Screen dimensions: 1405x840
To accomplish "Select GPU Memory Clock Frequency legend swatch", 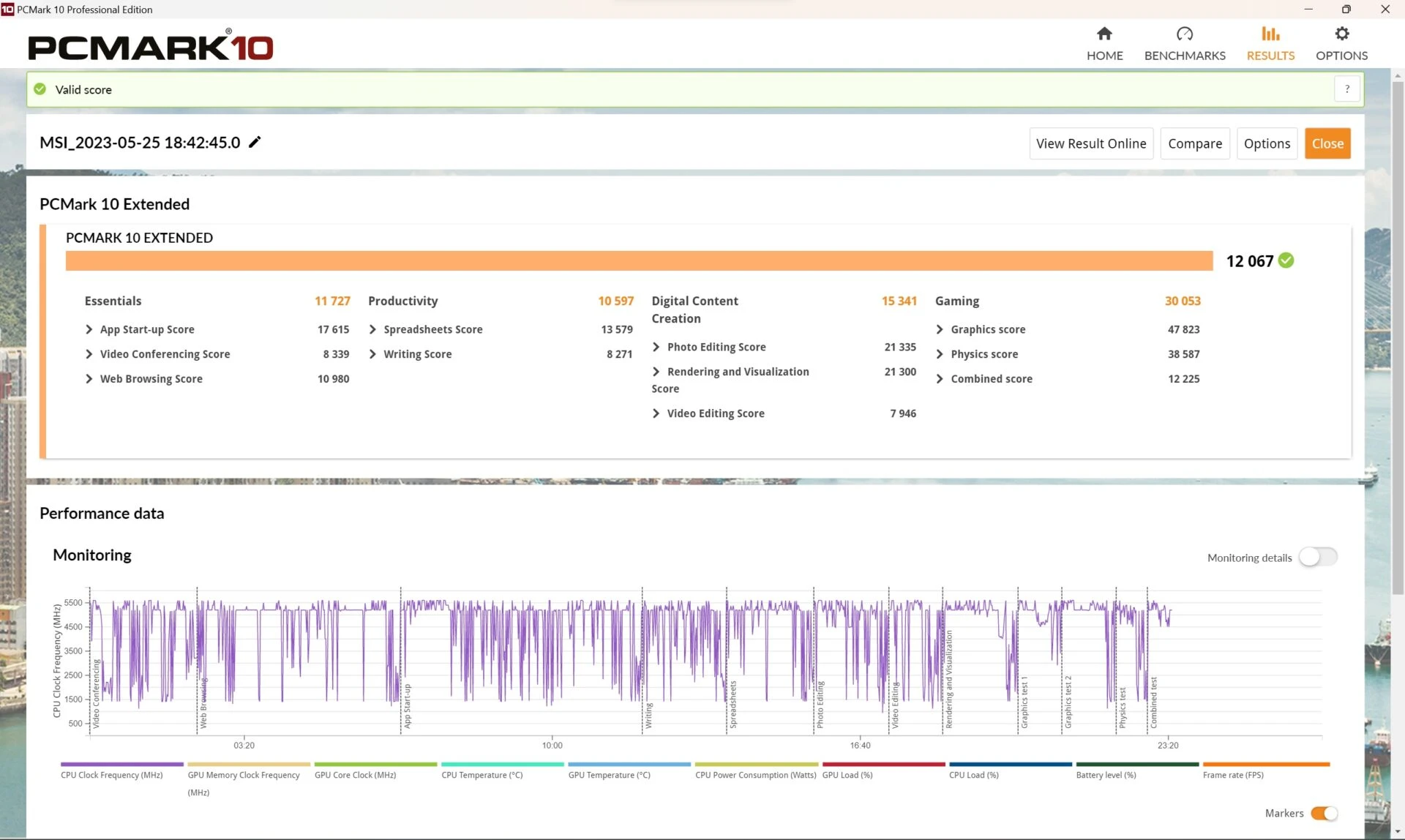I will pos(249,764).
